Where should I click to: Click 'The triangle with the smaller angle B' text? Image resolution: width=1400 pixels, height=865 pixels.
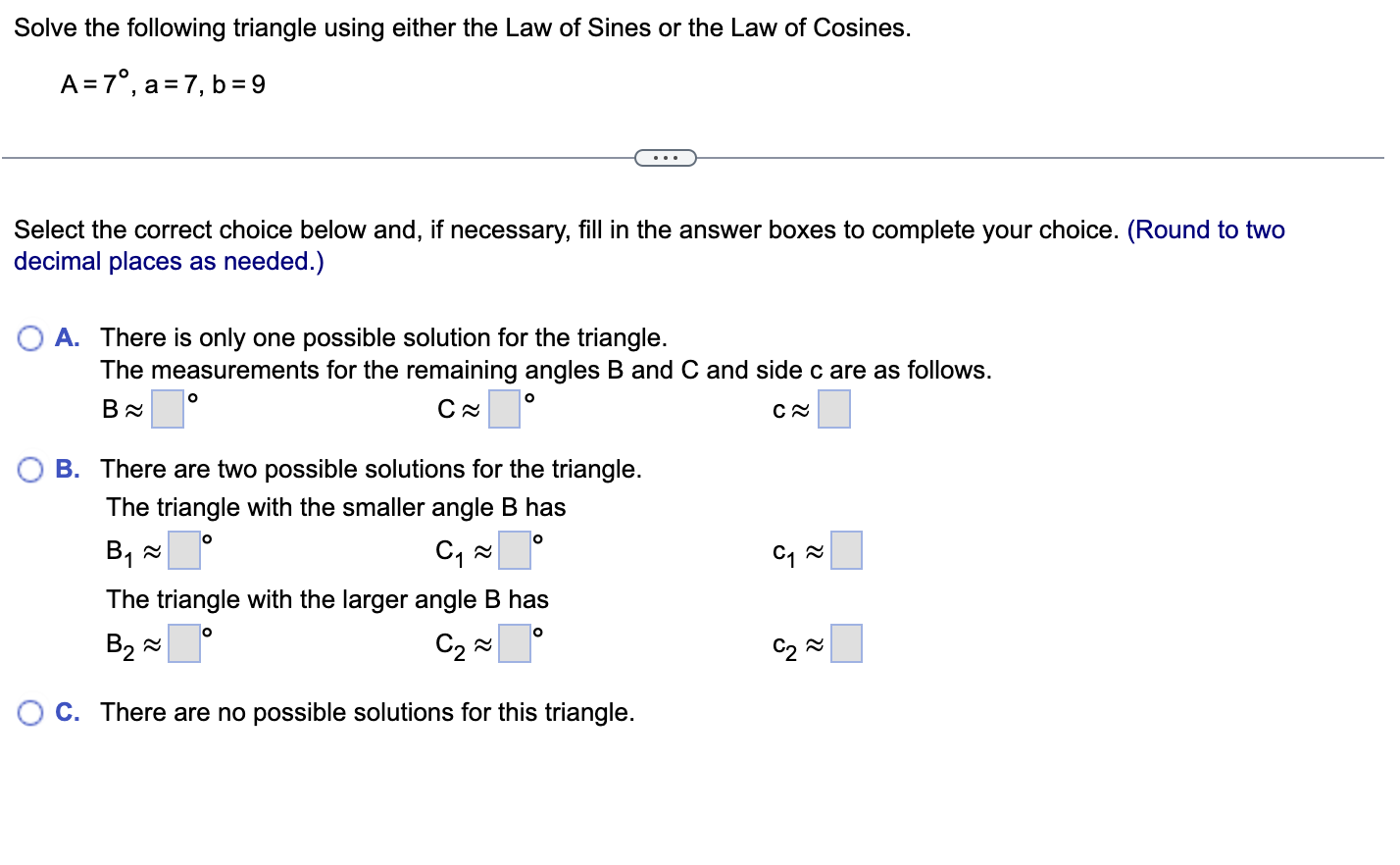point(336,507)
